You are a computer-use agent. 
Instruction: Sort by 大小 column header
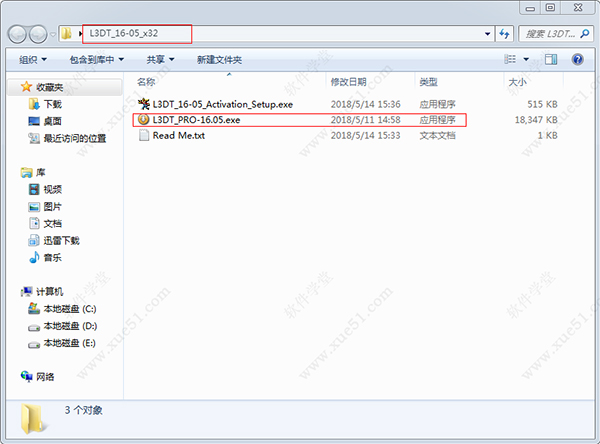[517, 82]
